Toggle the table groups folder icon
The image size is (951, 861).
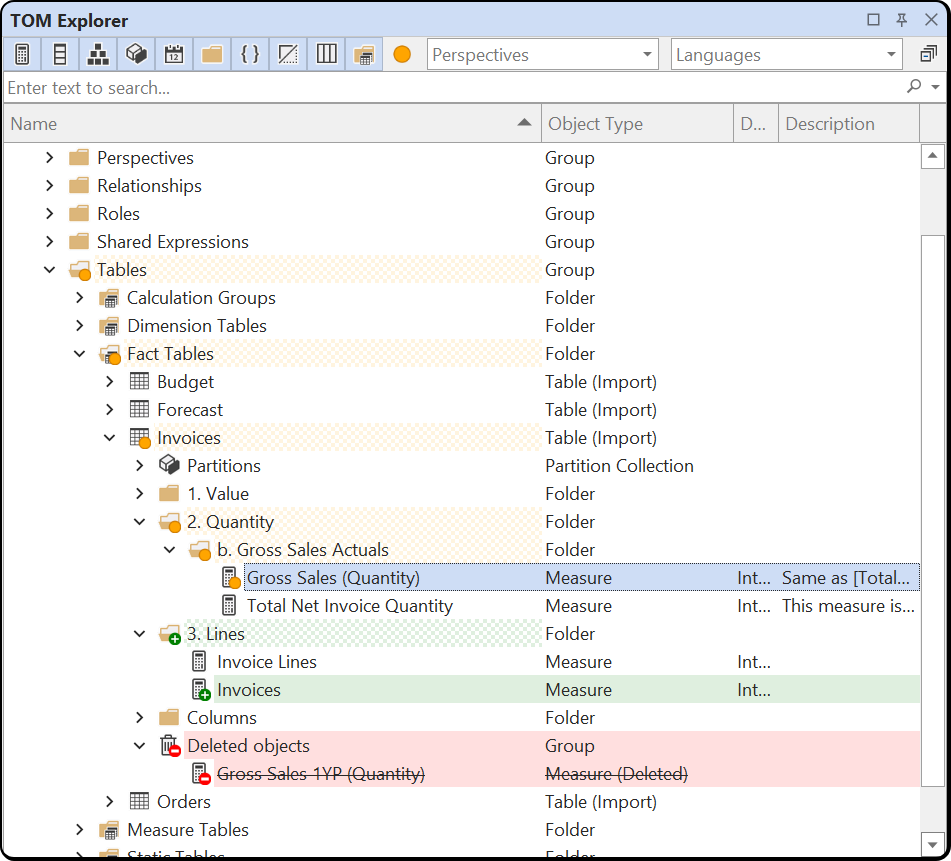point(364,55)
